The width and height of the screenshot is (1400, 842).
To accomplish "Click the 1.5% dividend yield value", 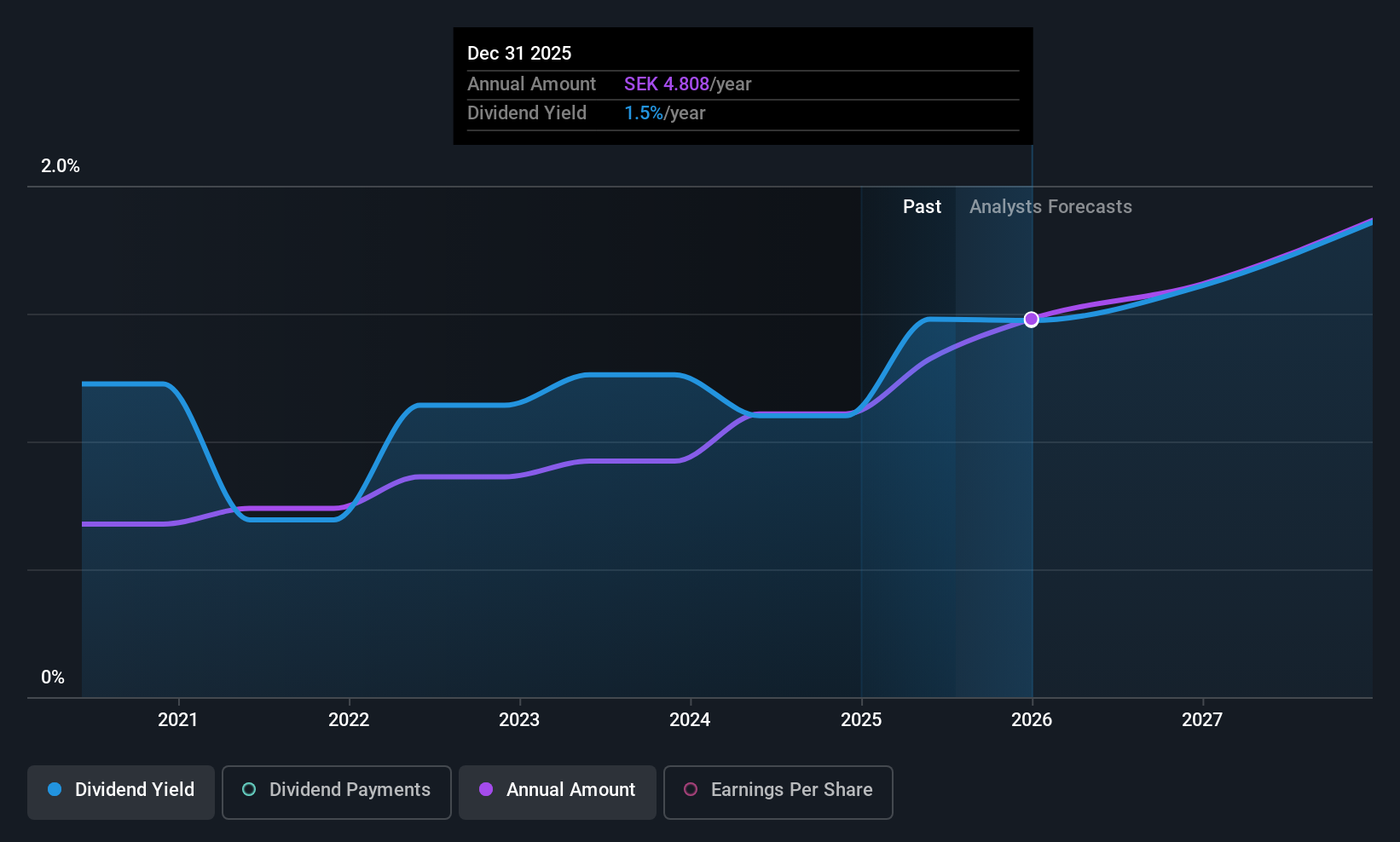I will [644, 113].
